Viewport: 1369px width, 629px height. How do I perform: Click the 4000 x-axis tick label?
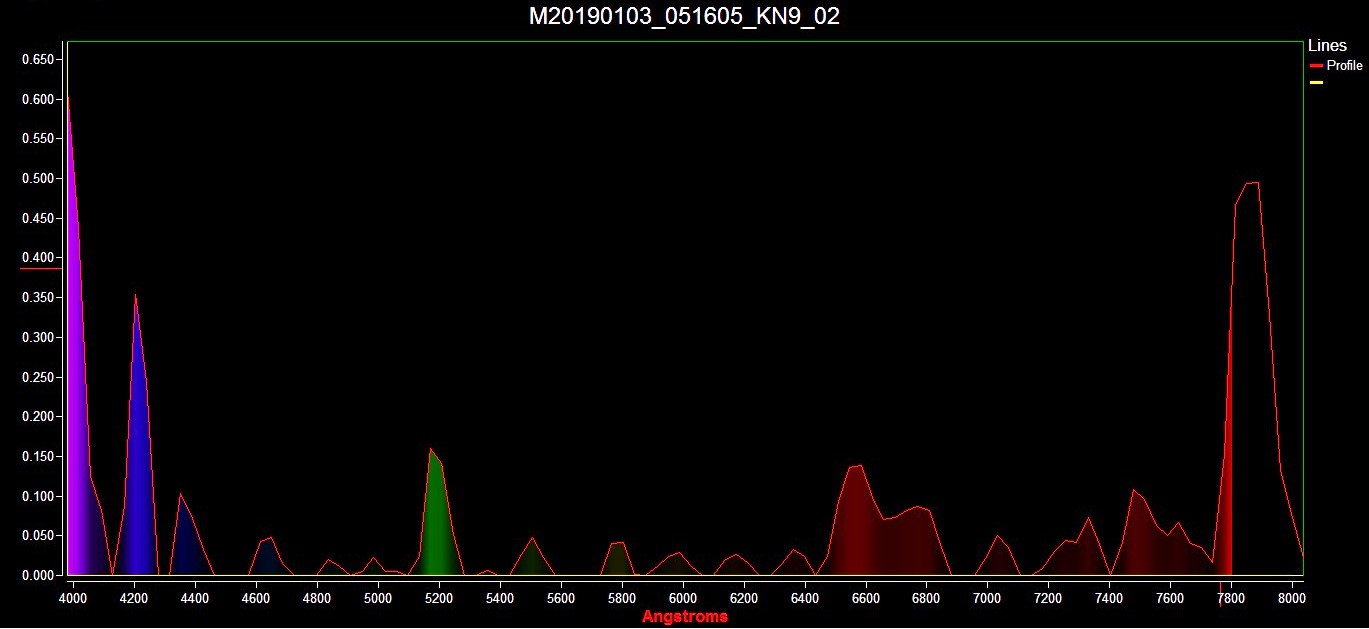click(x=73, y=598)
